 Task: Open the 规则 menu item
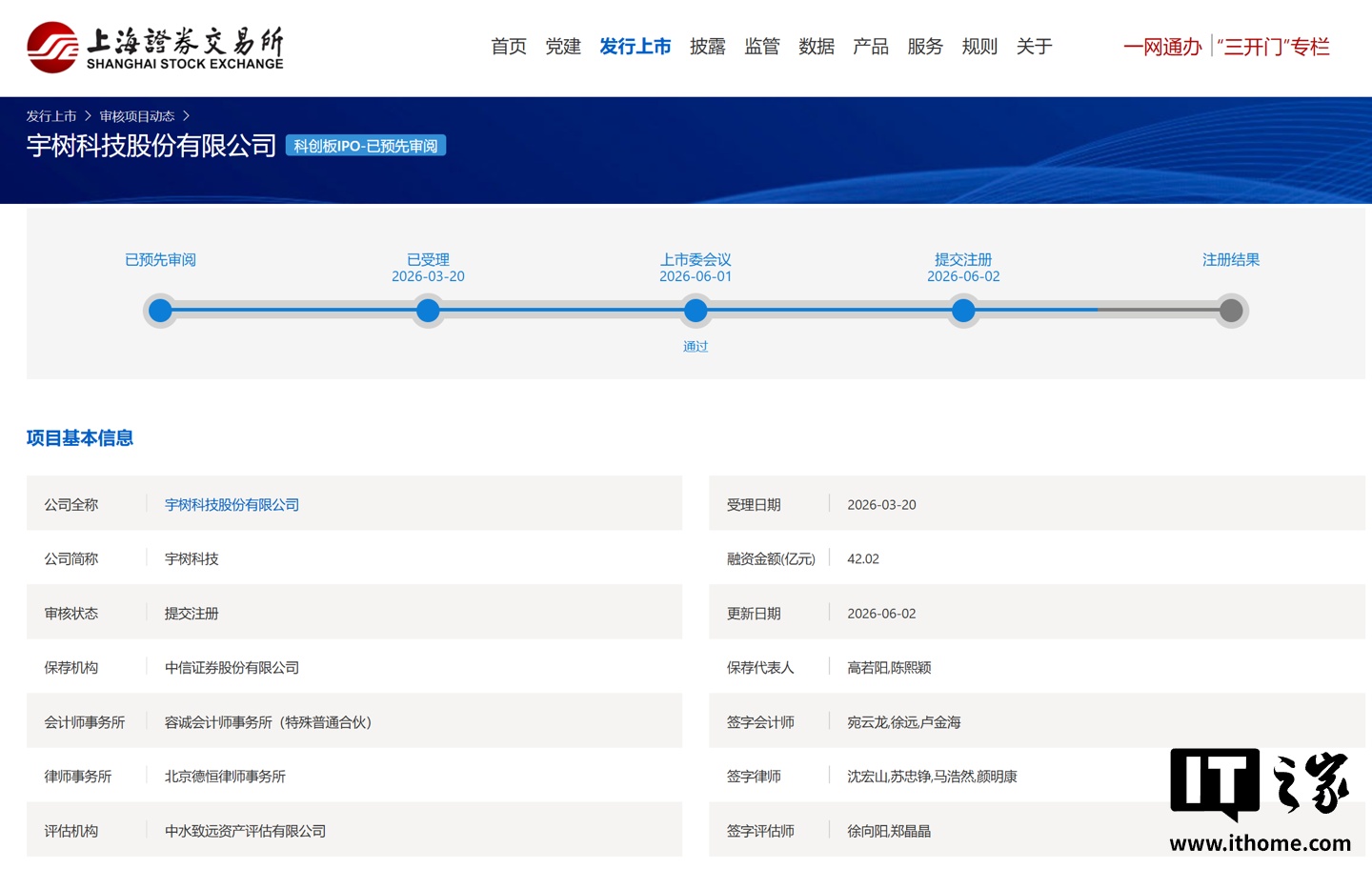(979, 47)
